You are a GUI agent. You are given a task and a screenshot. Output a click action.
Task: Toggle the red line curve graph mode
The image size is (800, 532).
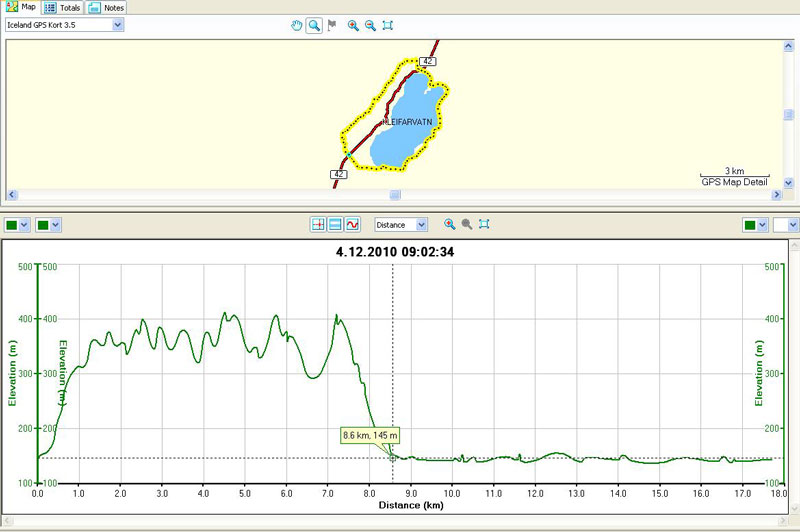coord(353,225)
